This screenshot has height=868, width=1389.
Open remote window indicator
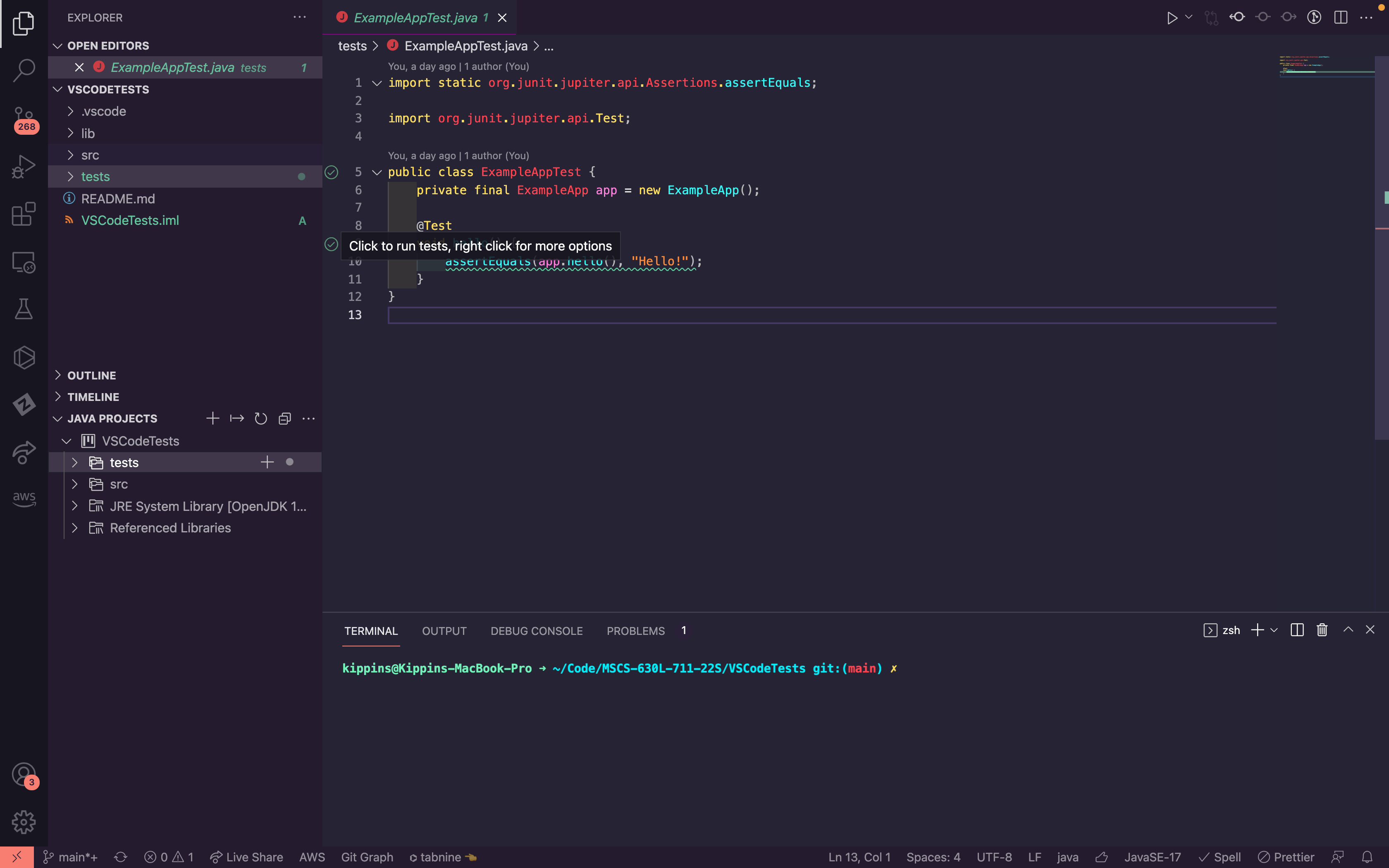(x=17, y=857)
